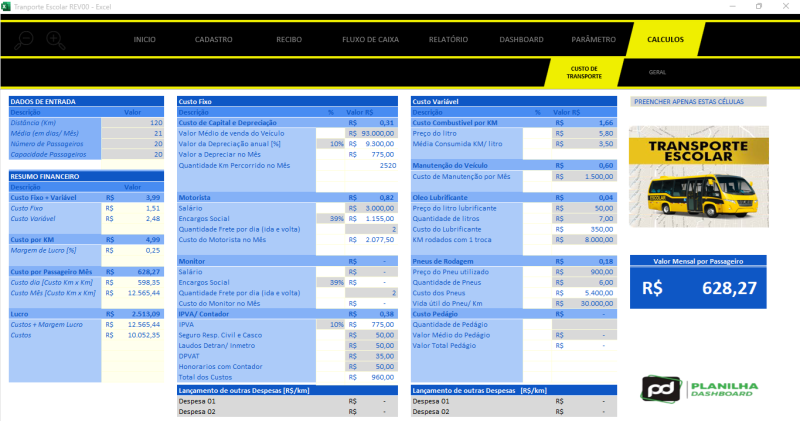Viewport: 800px width, 421px height.
Task: Click the zoom out magnifier icon
Action: click(25, 40)
